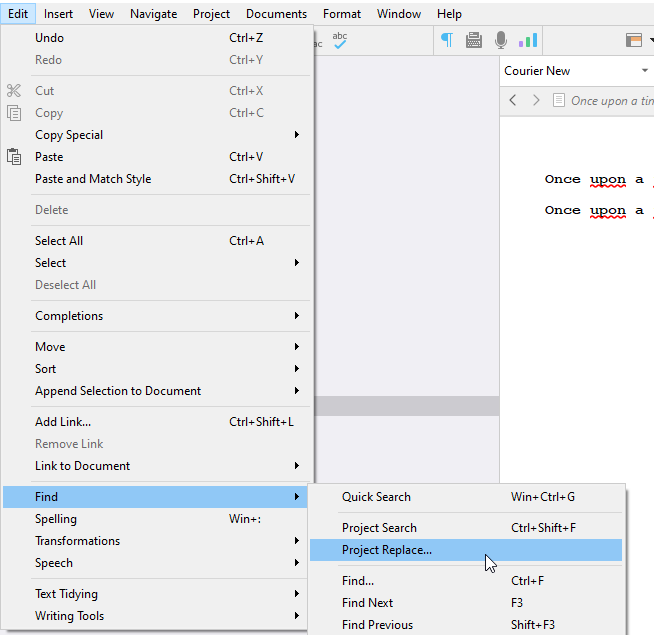This screenshot has height=635, width=654.
Task: Click the typewriter compose mode icon
Action: click(x=473, y=40)
